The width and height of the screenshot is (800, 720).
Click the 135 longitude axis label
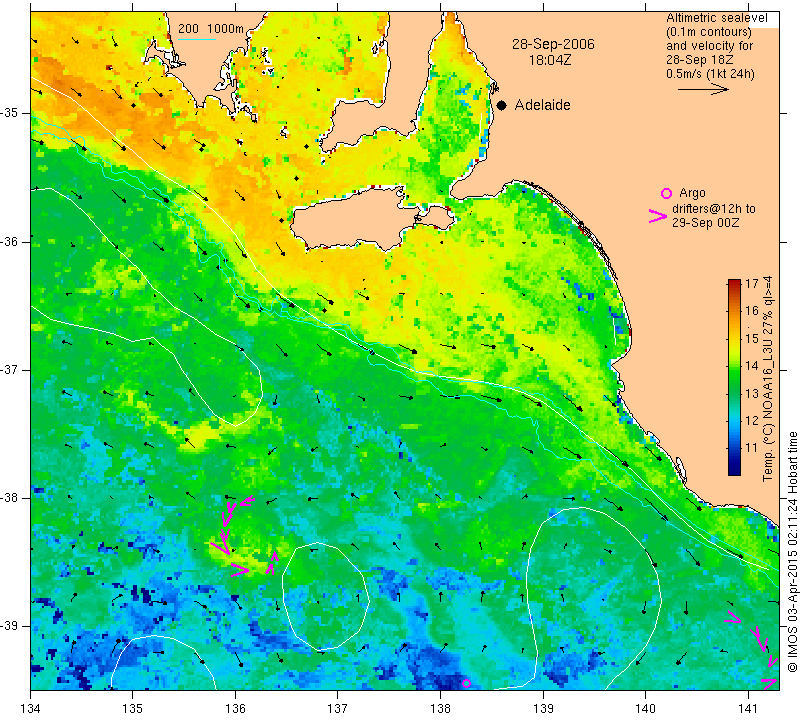point(133,708)
